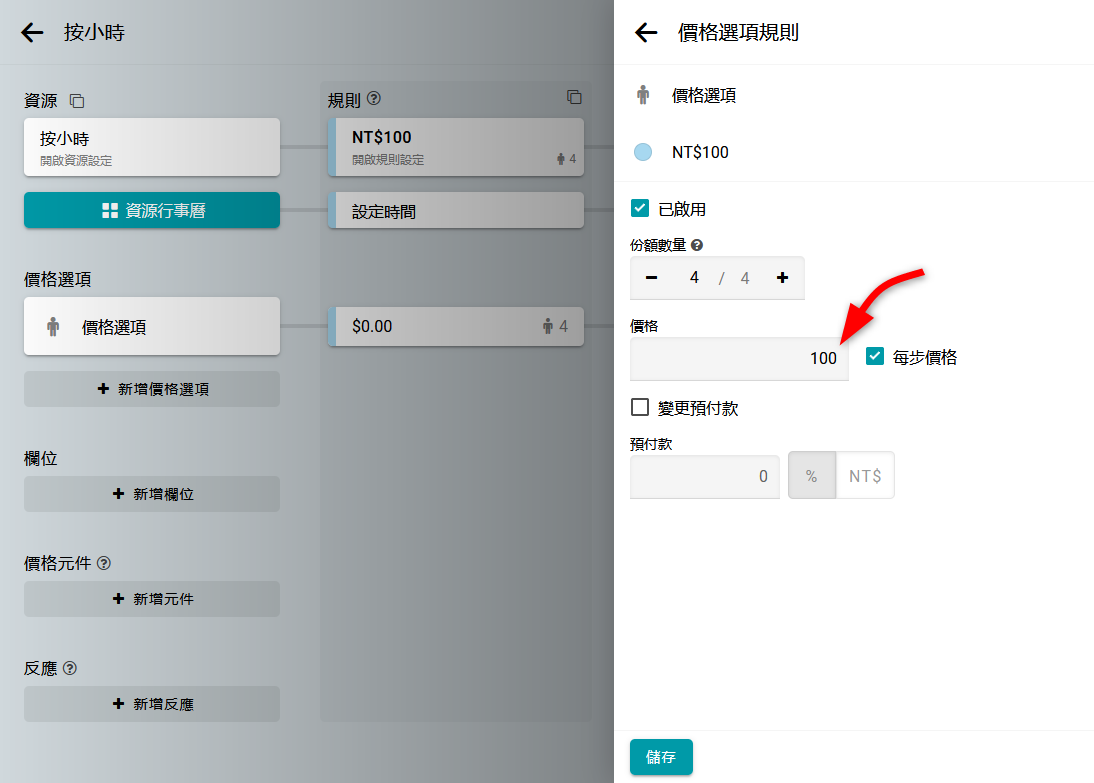This screenshot has height=783, width=1094.
Task: Enable the 變更預付款 checkbox
Action: pyautogui.click(x=641, y=407)
